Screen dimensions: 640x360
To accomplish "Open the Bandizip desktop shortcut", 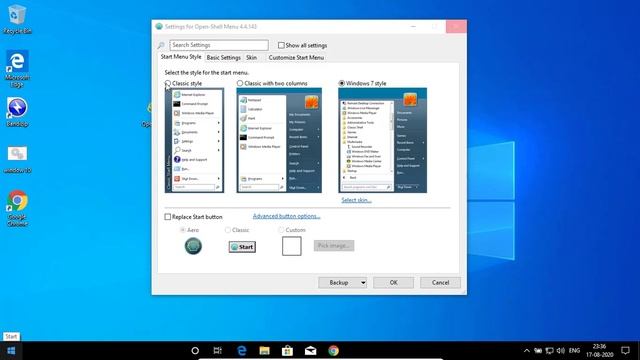I will tap(17, 113).
